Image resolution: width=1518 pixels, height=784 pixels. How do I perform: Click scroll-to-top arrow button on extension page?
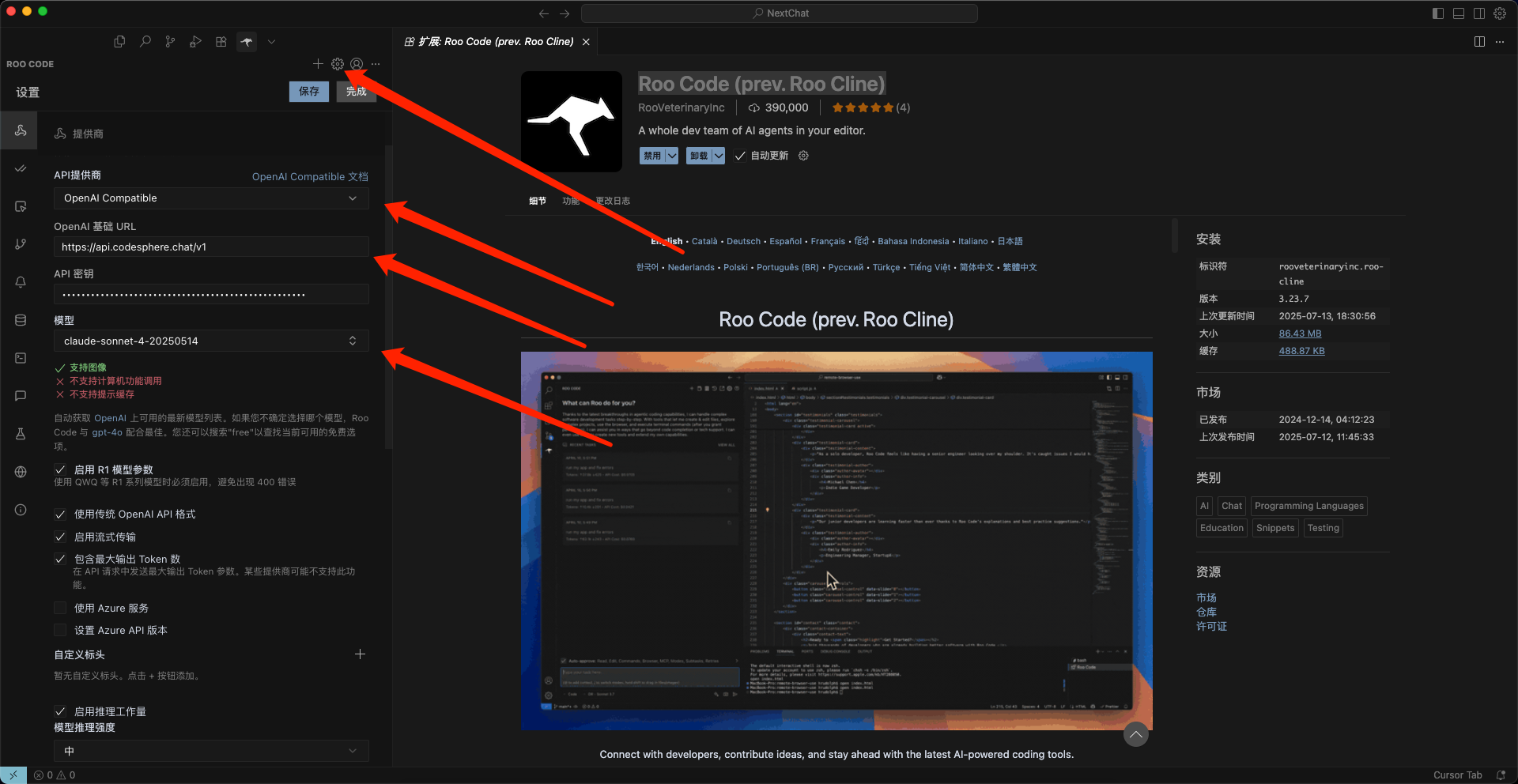point(1135,734)
